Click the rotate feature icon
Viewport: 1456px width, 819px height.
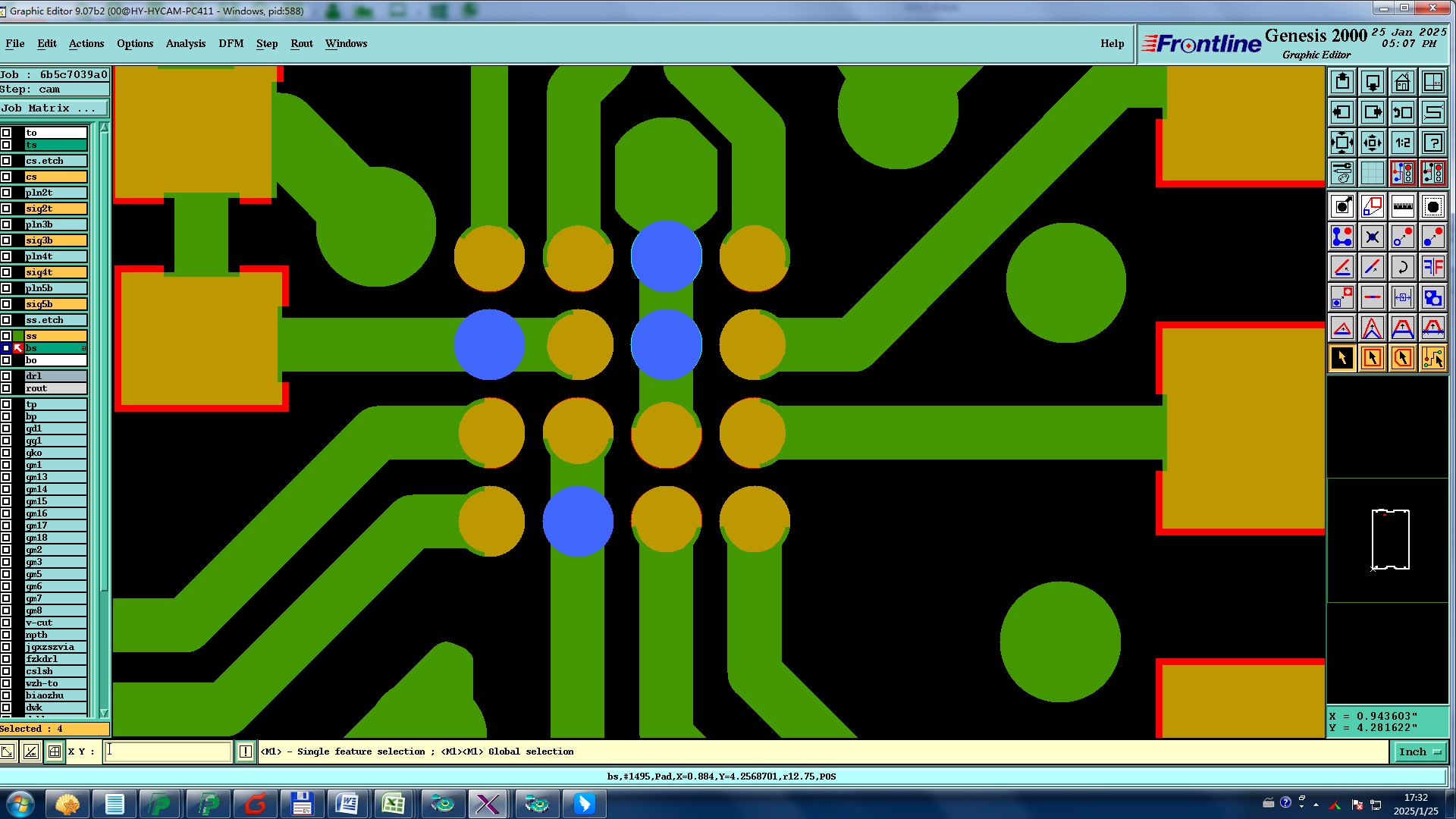pyautogui.click(x=1402, y=267)
